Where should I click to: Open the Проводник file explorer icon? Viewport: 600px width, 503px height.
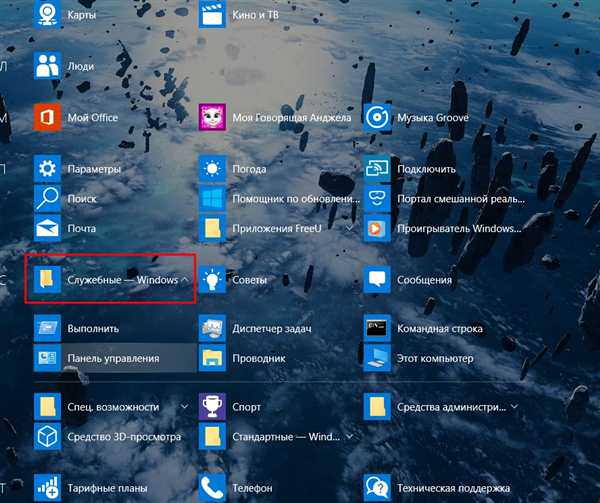pyautogui.click(x=212, y=358)
